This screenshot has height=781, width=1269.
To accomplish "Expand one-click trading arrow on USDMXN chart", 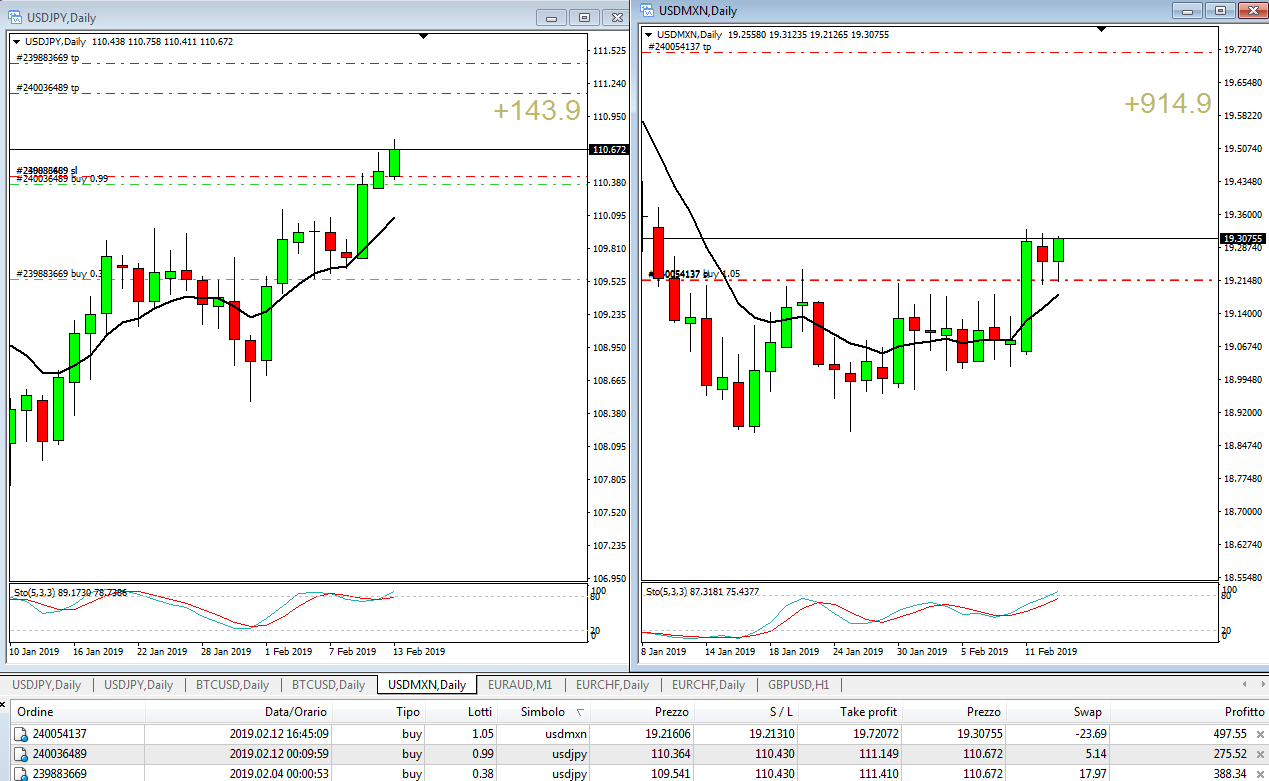I will pos(649,35).
